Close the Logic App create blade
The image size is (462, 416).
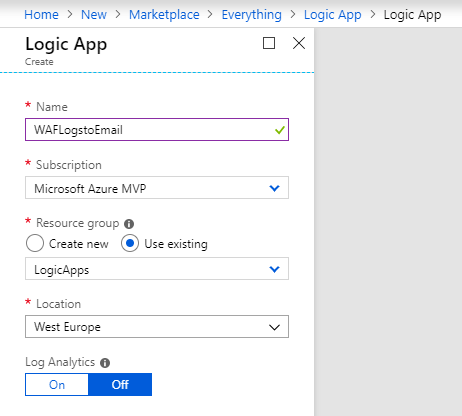(299, 43)
